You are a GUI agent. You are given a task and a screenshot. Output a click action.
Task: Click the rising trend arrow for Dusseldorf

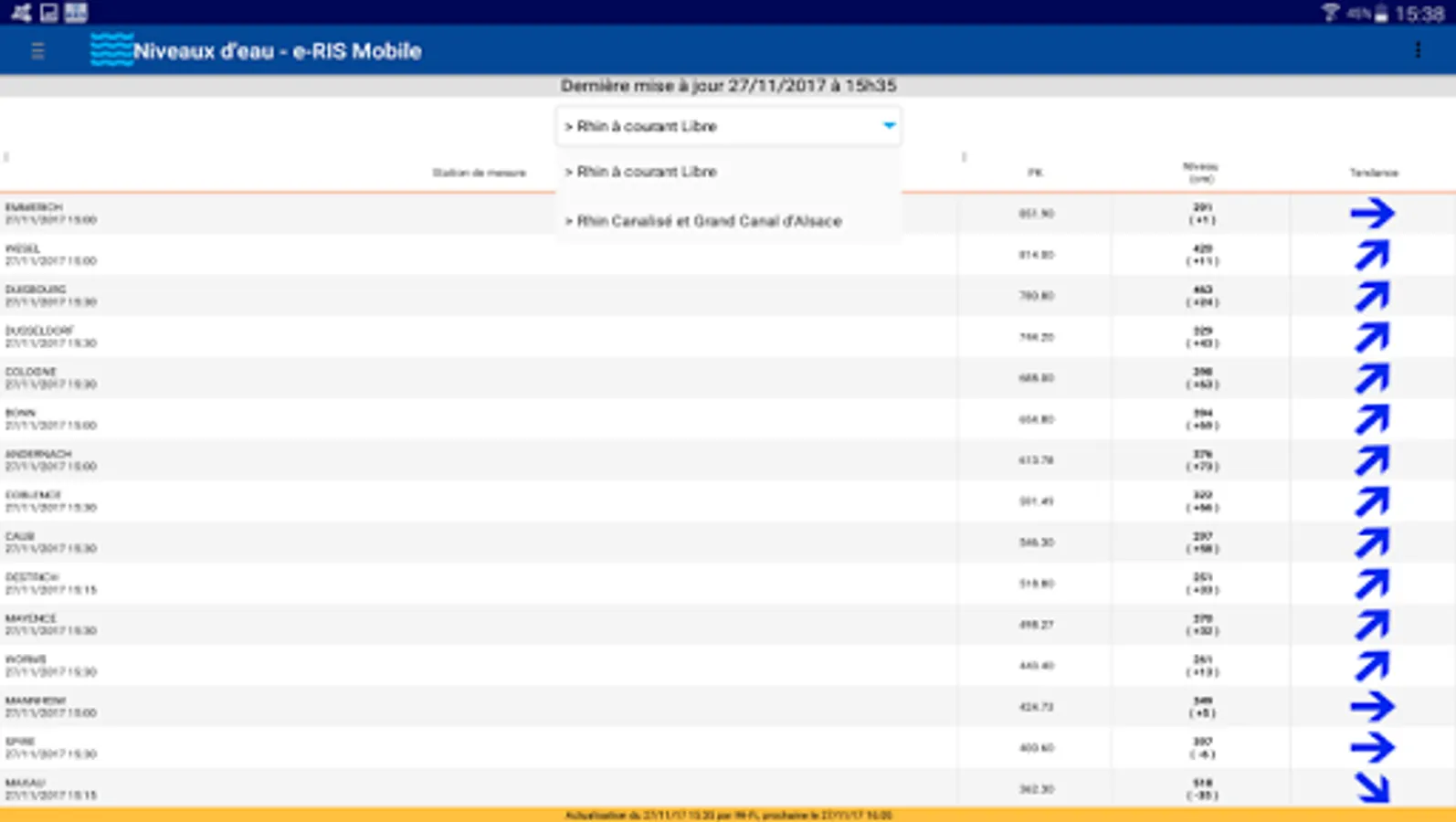point(1372,337)
